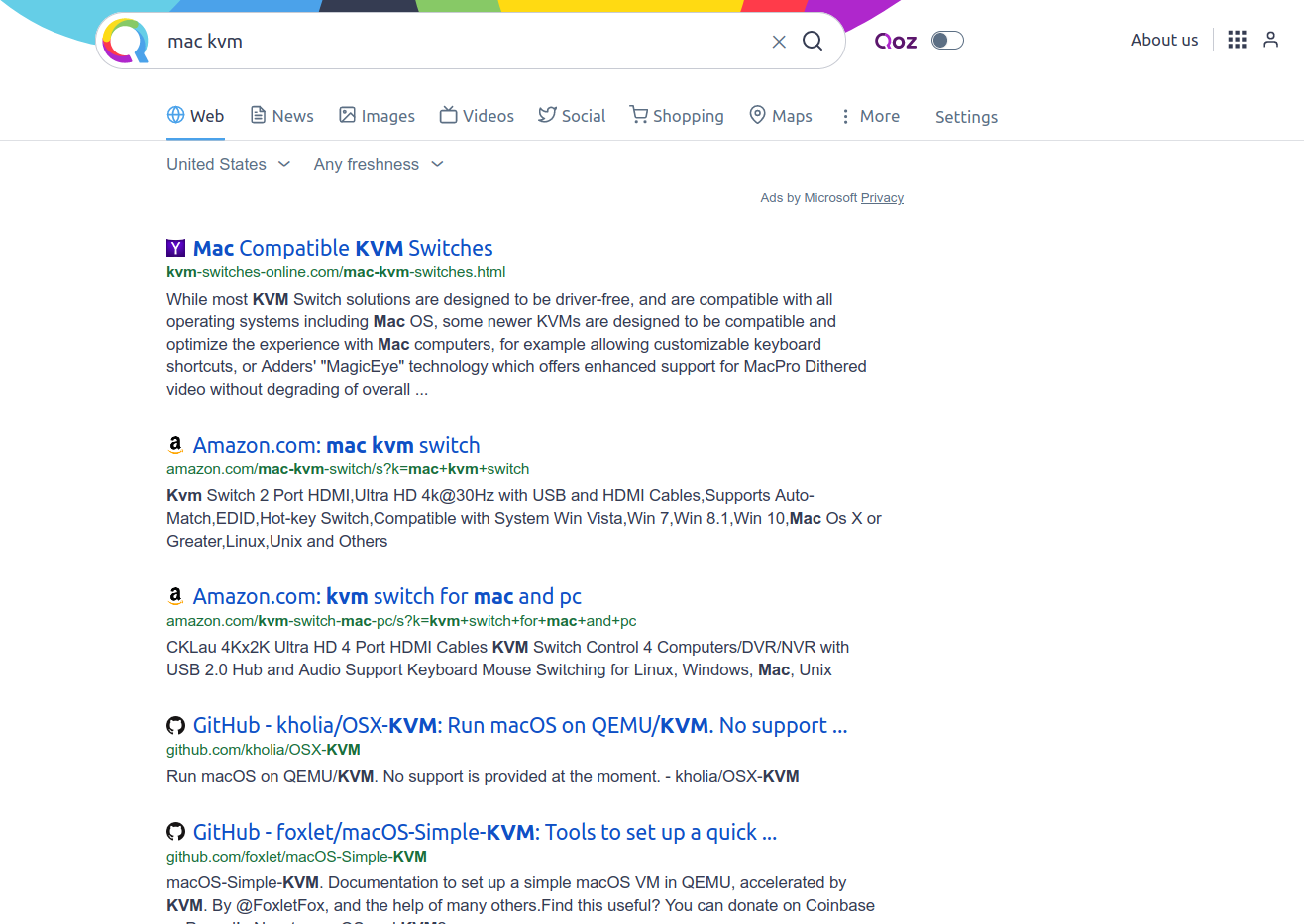Click the purple Y favicon of first result

[x=175, y=248]
